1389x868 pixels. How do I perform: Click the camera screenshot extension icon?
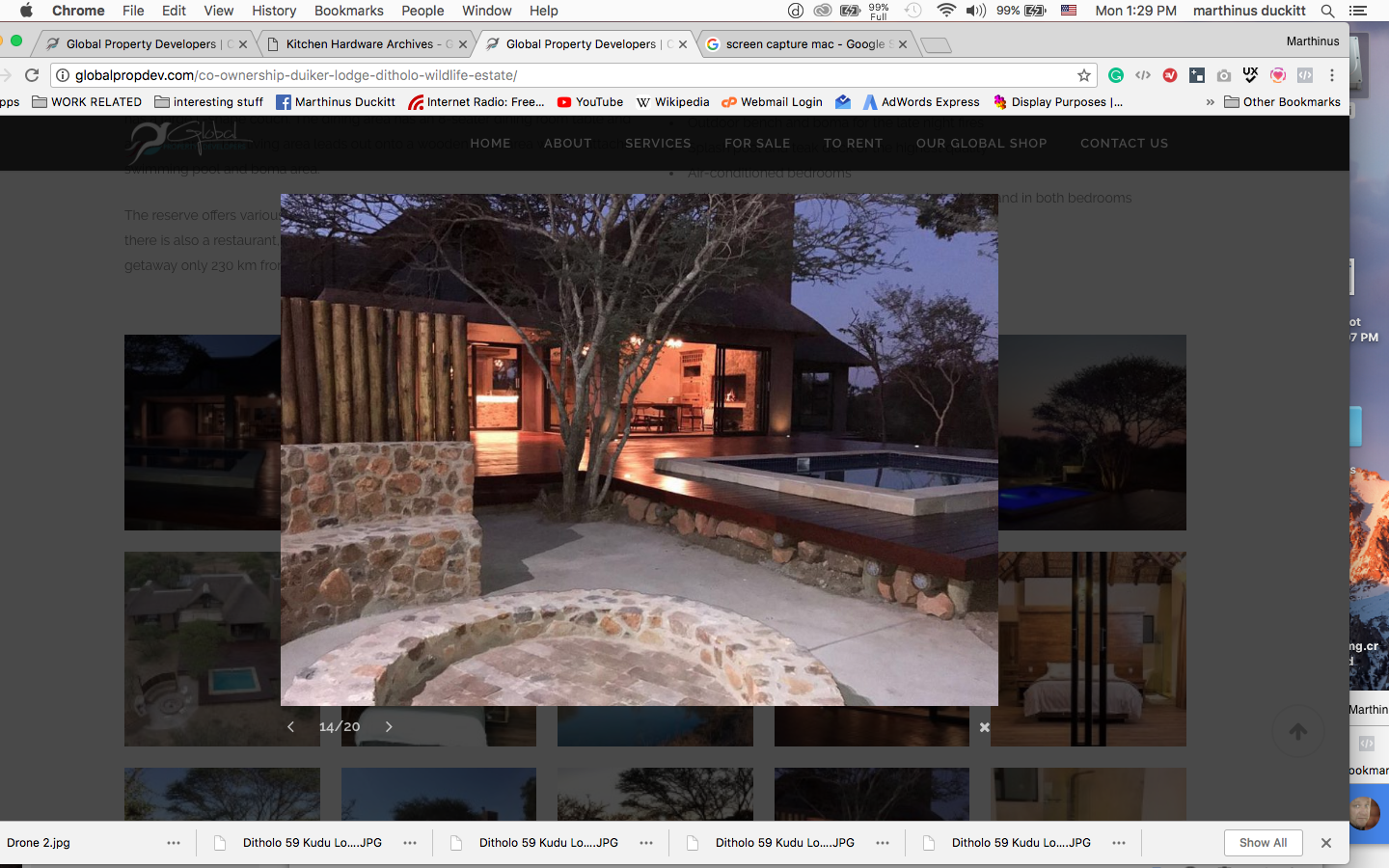(1224, 75)
